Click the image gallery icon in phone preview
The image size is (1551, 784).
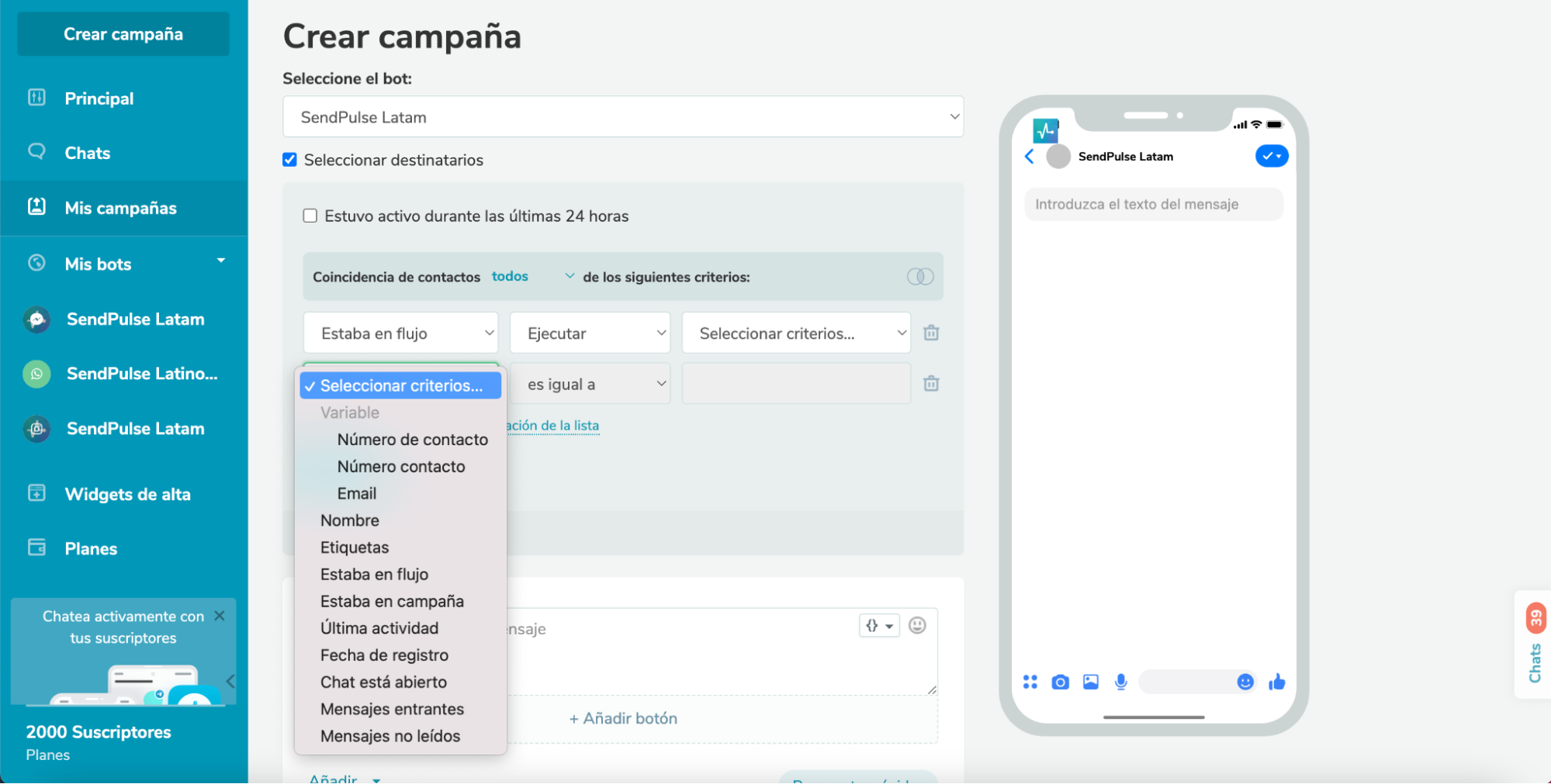(x=1091, y=682)
